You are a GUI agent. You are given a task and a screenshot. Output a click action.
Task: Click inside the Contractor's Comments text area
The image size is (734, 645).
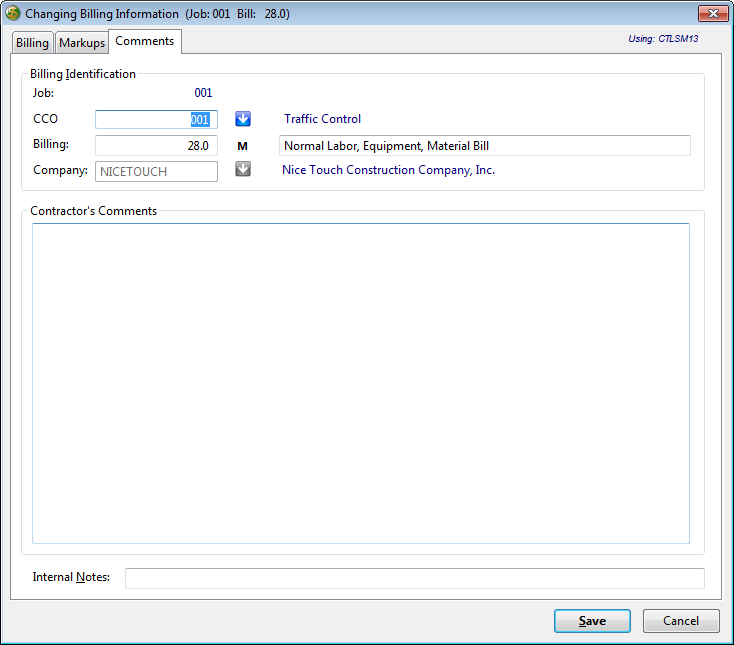[361, 383]
